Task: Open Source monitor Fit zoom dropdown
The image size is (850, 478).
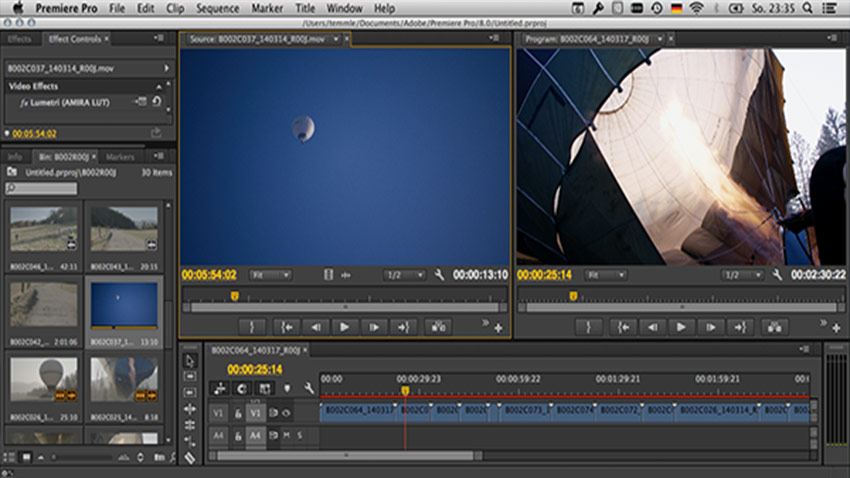Action: point(271,275)
